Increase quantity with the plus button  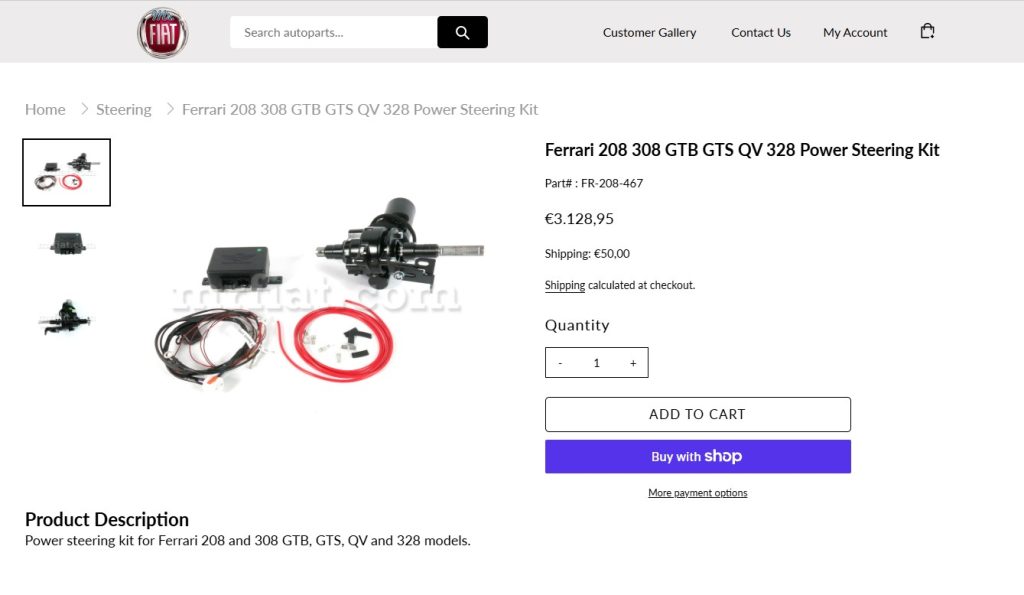(633, 363)
